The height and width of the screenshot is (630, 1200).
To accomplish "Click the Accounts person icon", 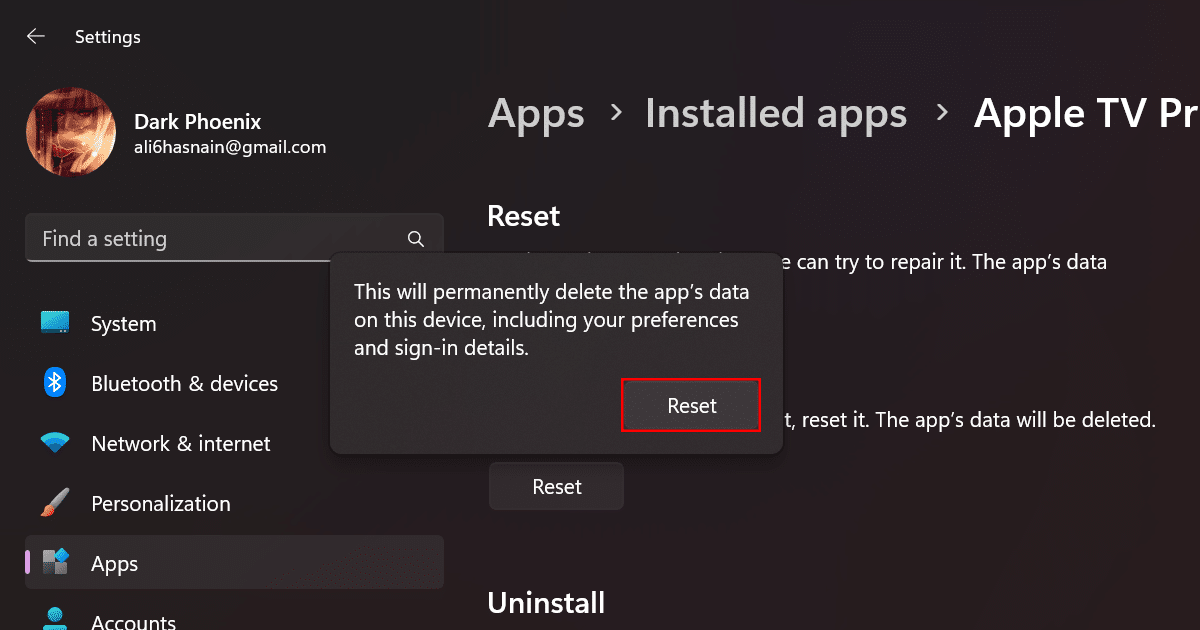I will 55,619.
